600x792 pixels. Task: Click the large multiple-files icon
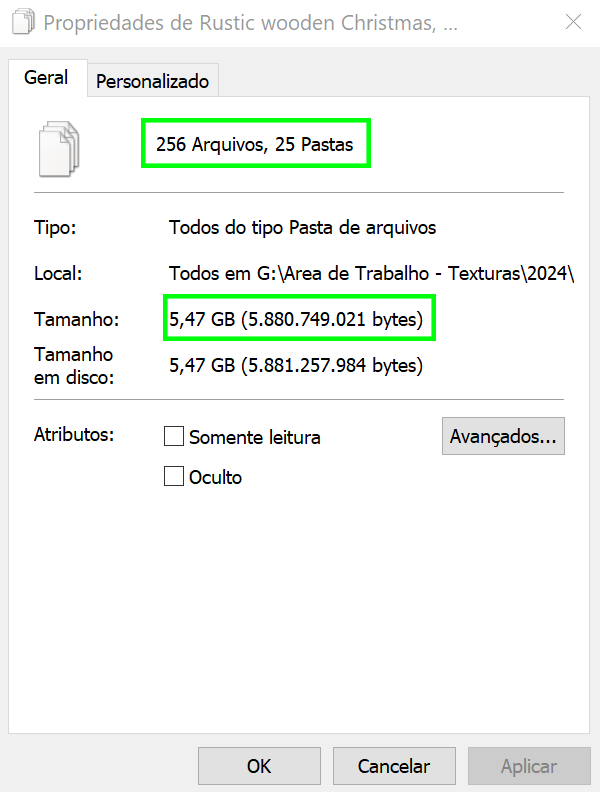click(59, 149)
